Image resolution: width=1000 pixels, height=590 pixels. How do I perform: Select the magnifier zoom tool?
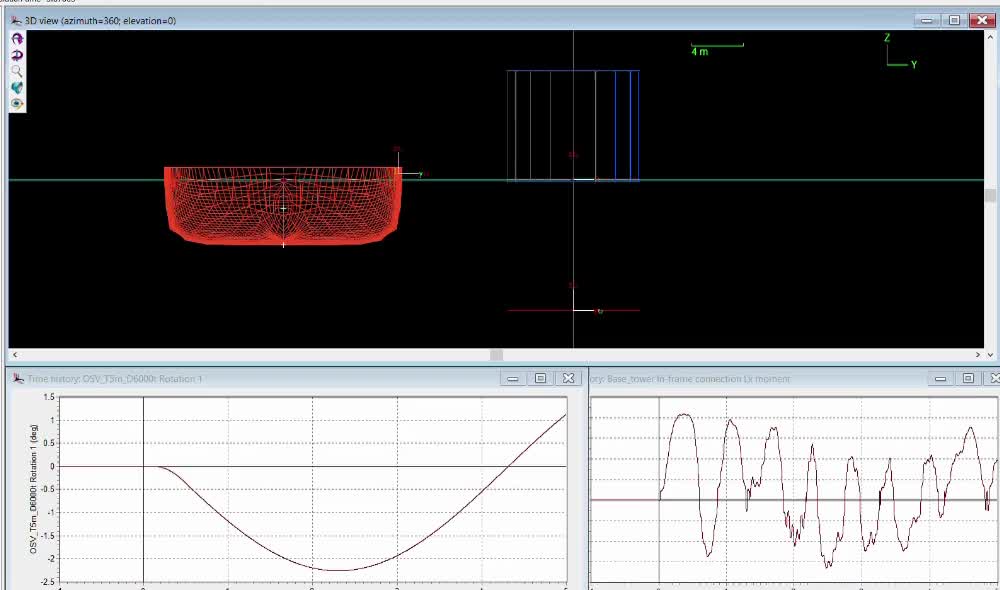[x=17, y=71]
